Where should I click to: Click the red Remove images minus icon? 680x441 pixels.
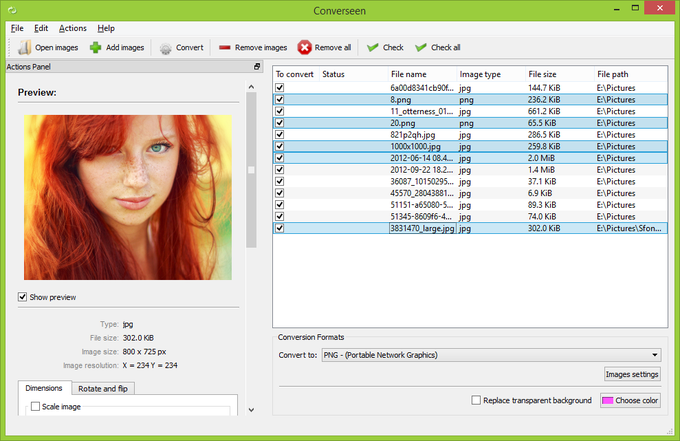[x=224, y=47]
